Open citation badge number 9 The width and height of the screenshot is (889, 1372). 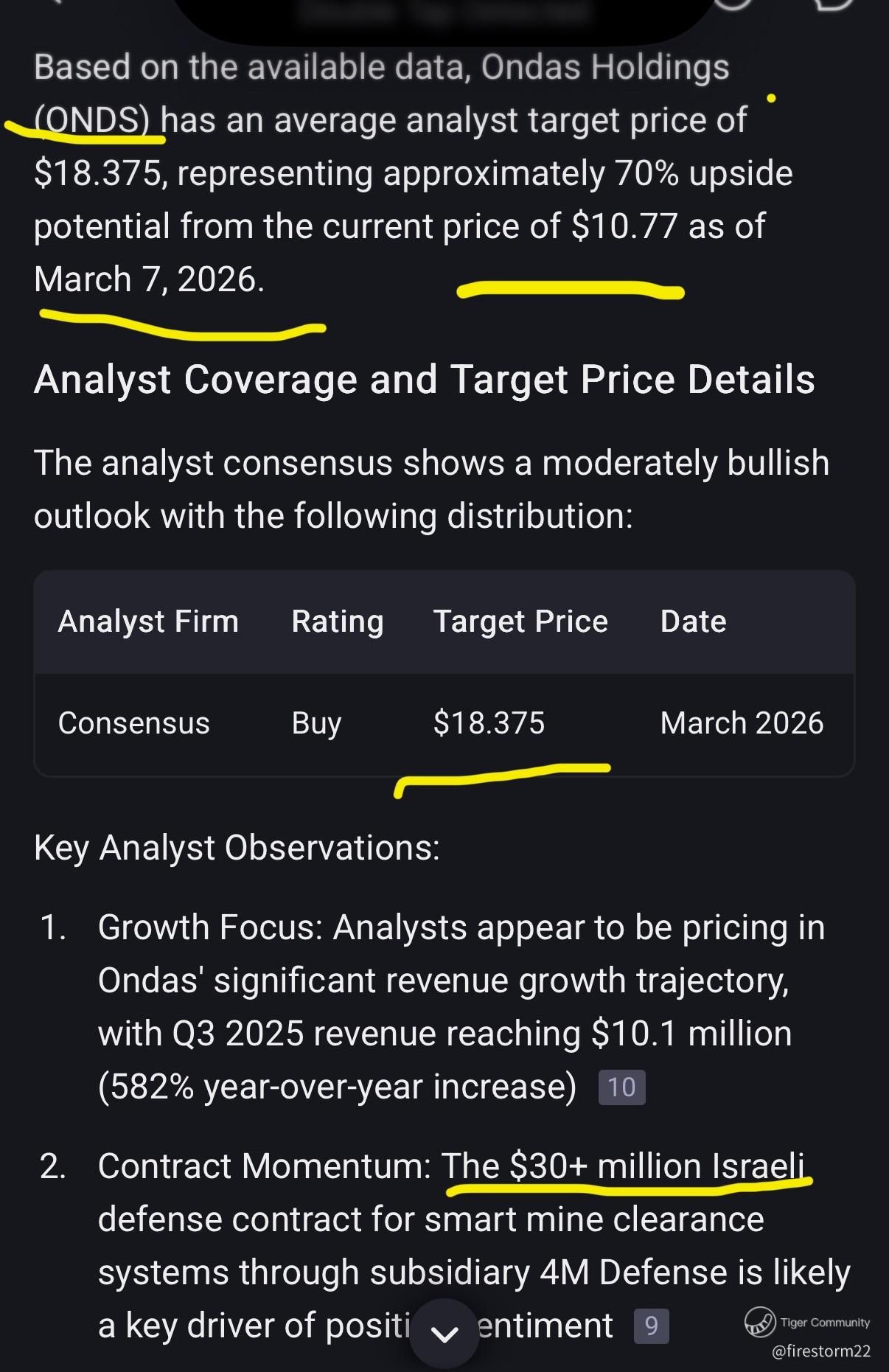click(651, 1326)
